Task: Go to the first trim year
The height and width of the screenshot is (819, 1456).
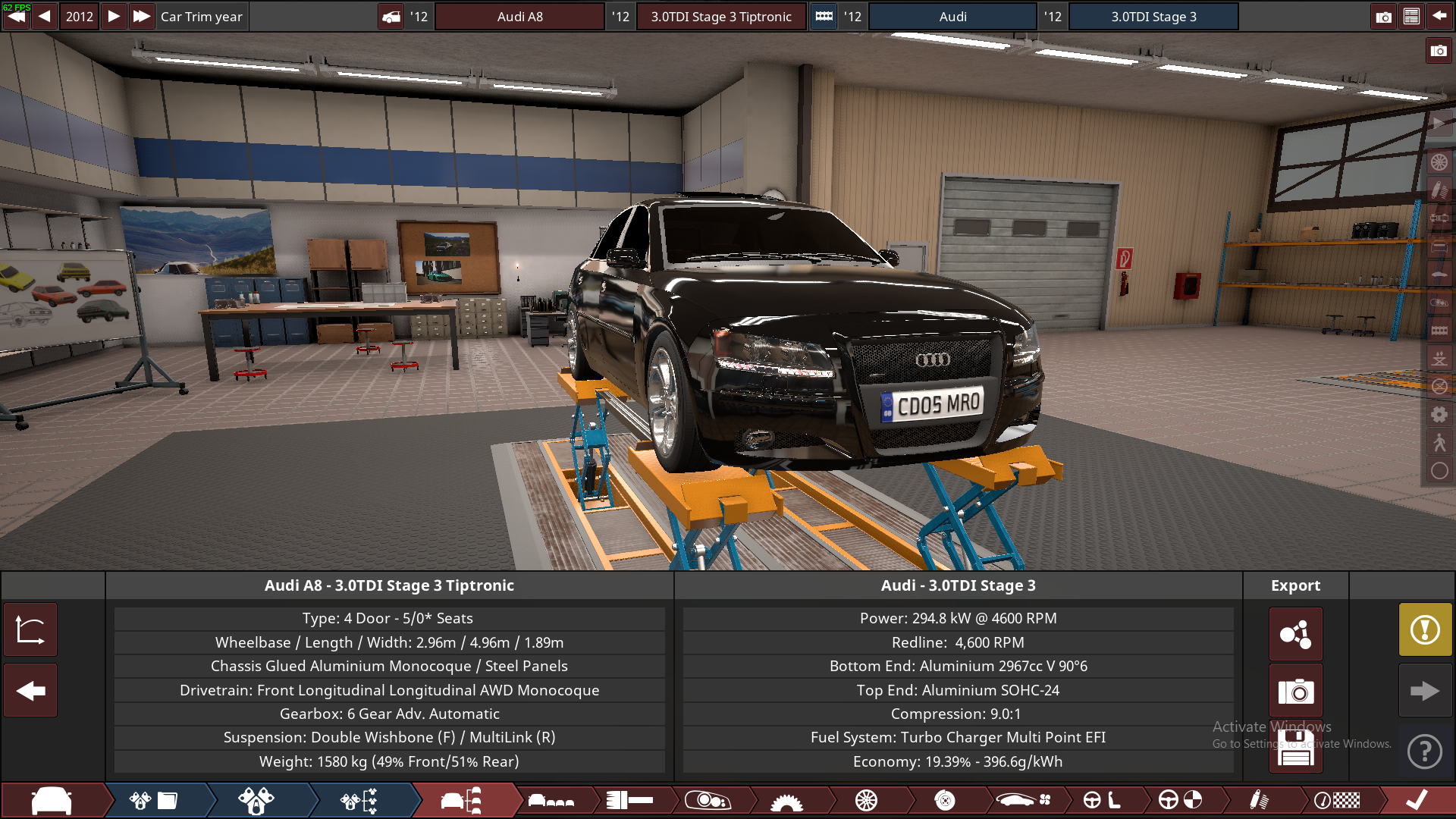Action: 16,16
